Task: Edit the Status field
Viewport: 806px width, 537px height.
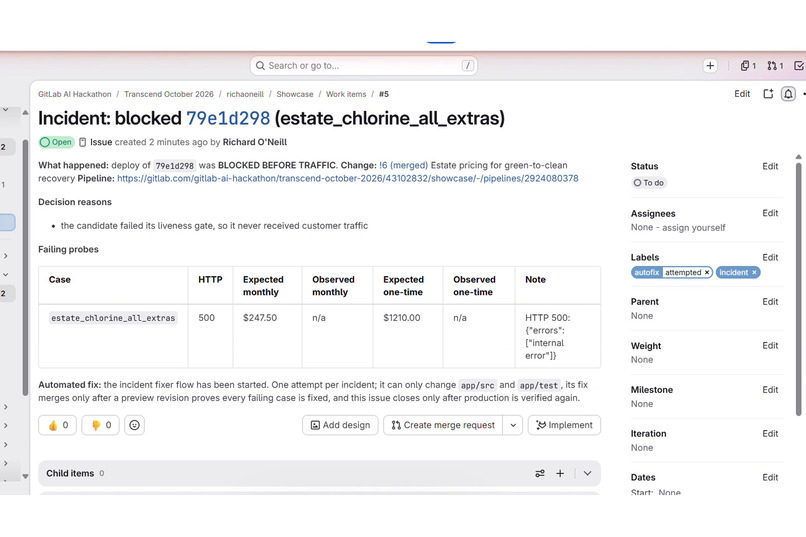Action: (x=770, y=166)
